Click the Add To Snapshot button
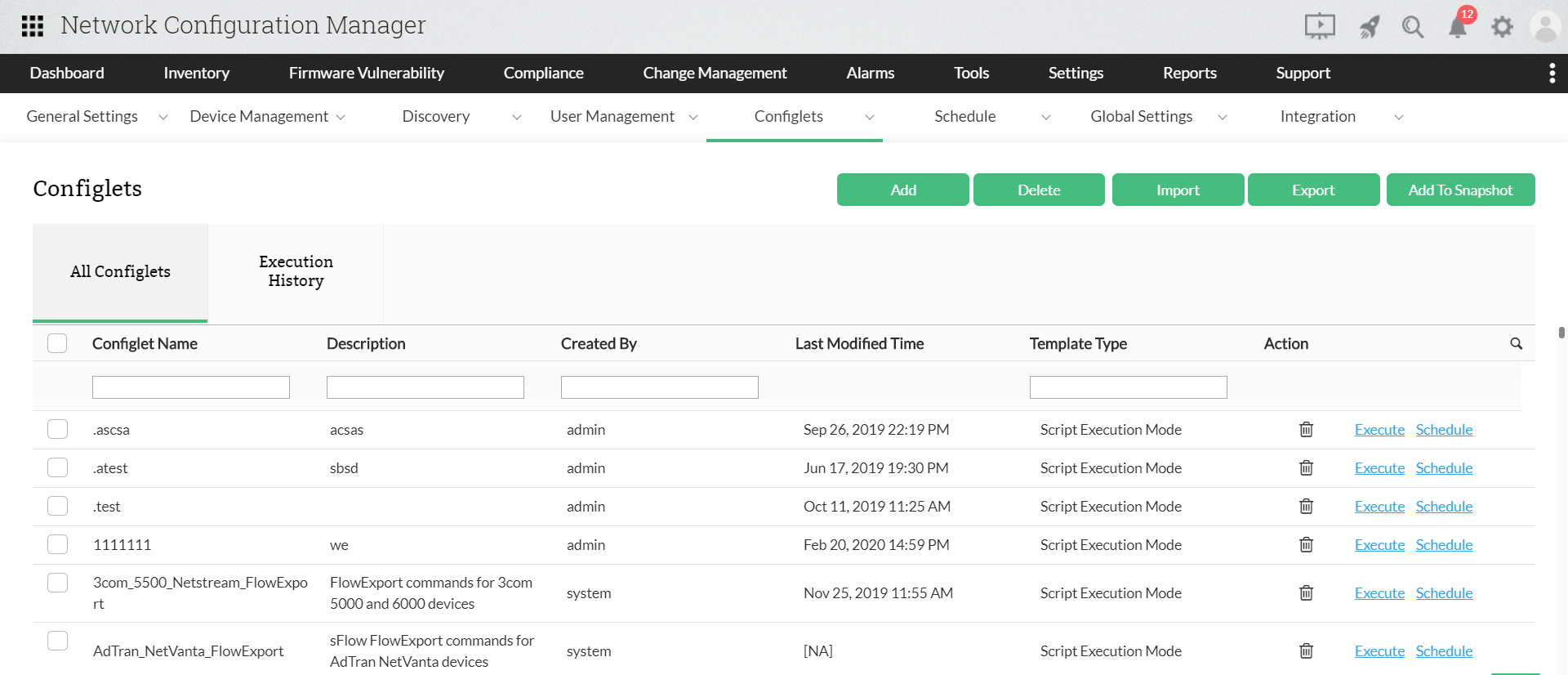The height and width of the screenshot is (675, 1568). [x=1460, y=190]
